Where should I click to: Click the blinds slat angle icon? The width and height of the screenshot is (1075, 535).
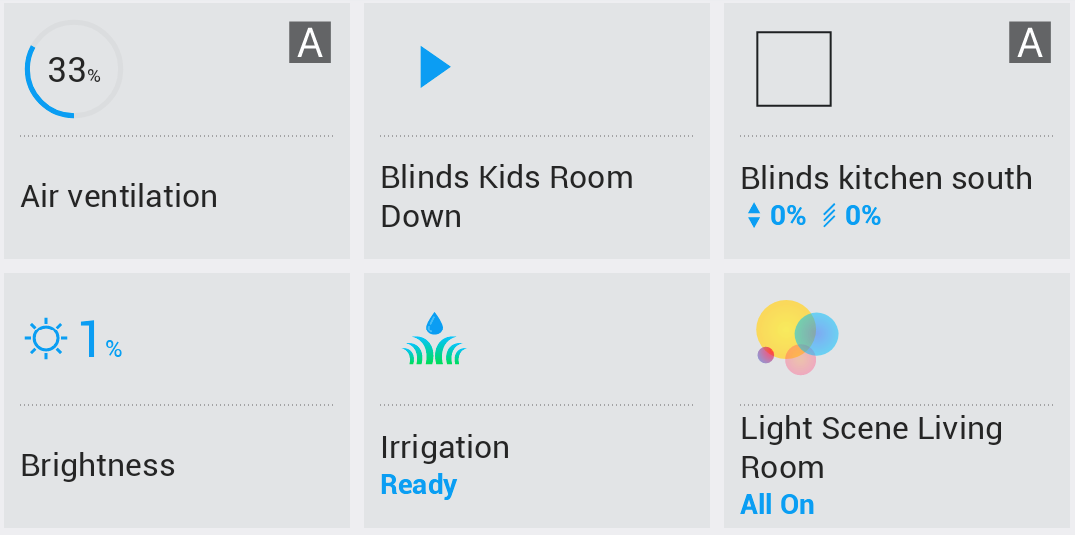(829, 216)
